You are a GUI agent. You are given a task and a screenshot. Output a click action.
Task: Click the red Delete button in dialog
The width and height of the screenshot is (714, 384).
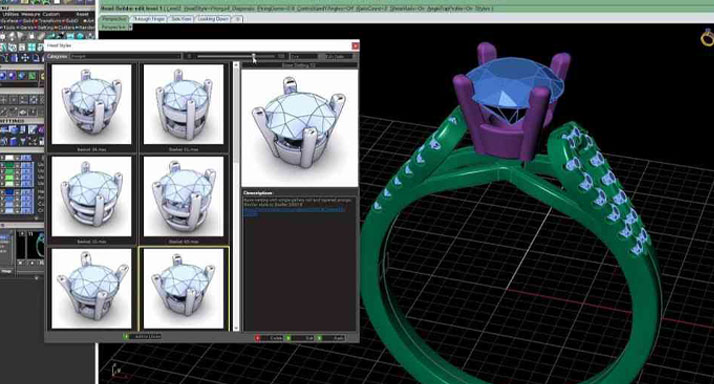(270, 338)
